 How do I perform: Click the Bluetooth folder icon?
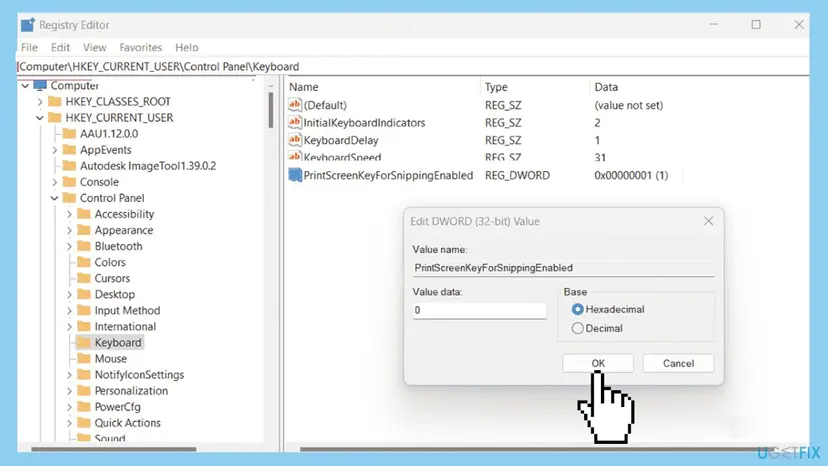click(84, 246)
